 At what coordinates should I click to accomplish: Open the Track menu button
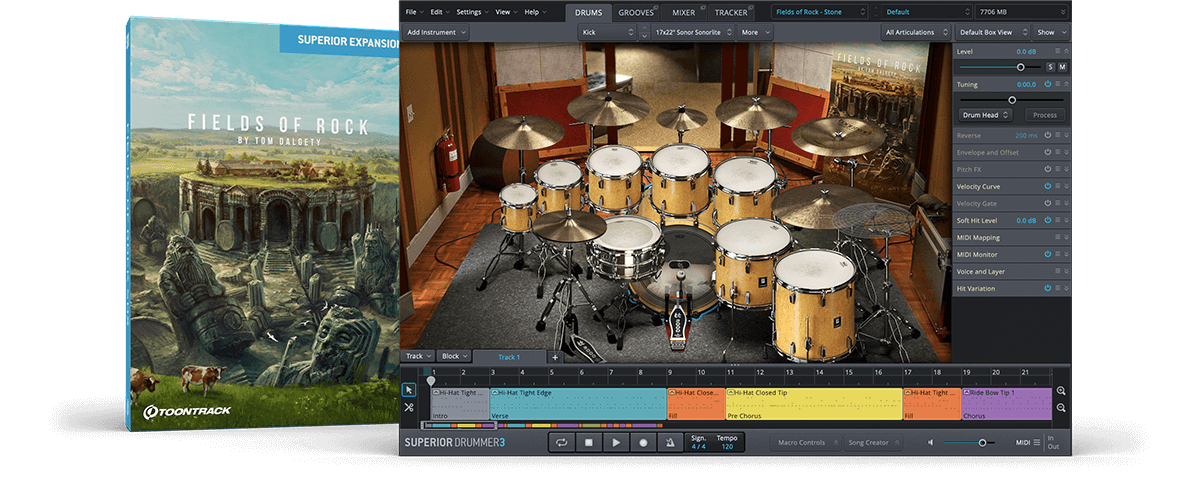click(x=418, y=356)
